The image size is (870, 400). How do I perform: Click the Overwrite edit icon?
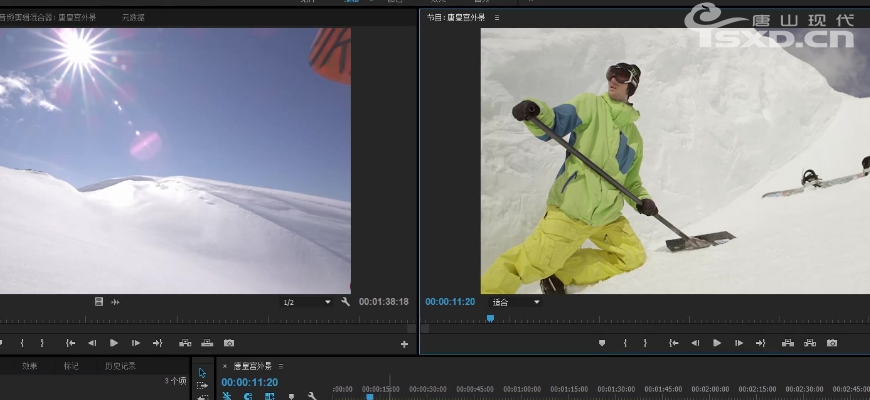pyautogui.click(x=207, y=343)
